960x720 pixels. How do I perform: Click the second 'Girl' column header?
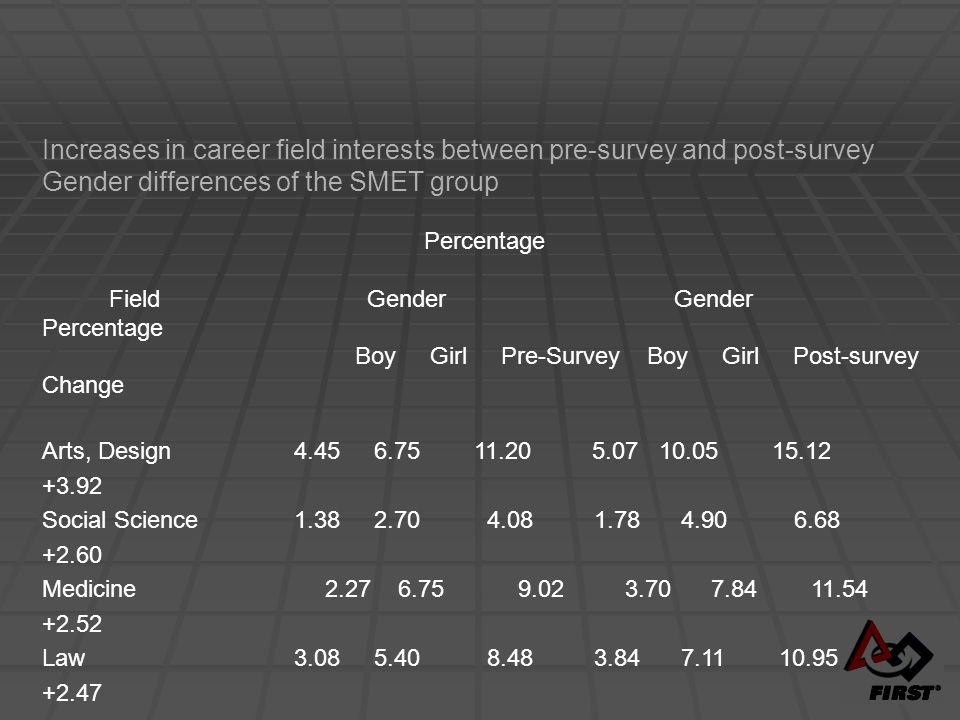pyautogui.click(x=740, y=356)
